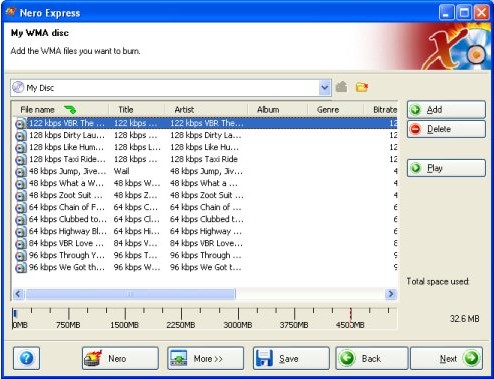Close the Nero Express window
This screenshot has height=379, width=494.
(481, 13)
